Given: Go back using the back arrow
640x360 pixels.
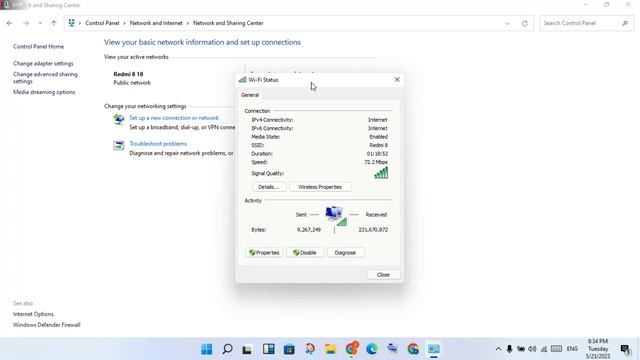Looking at the screenshot, I should coord(9,23).
